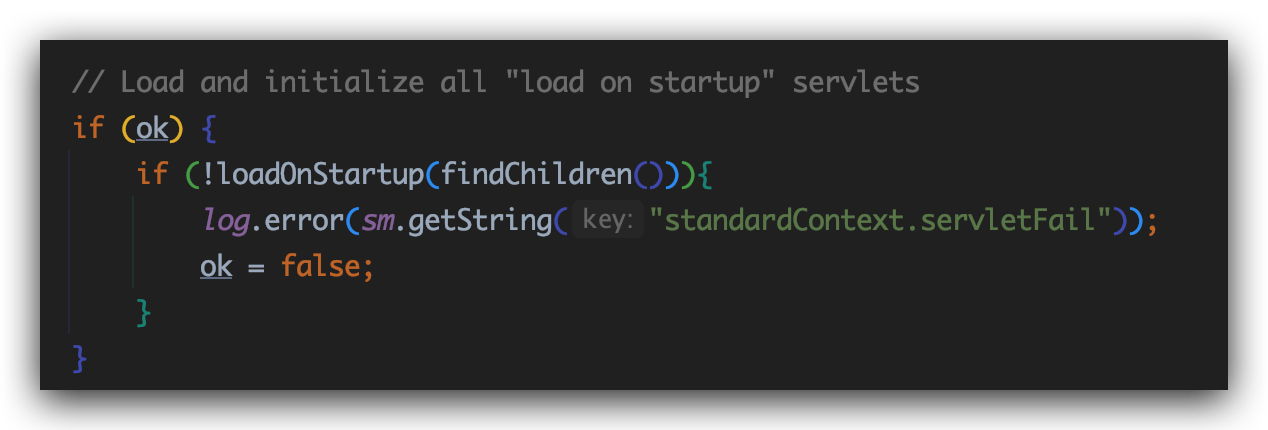The height and width of the screenshot is (430, 1268).
Task: Click the ok variable in the assignment line
Action: point(216,267)
